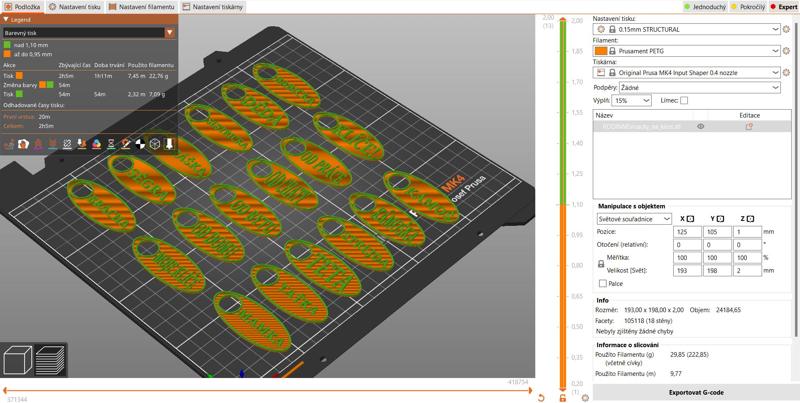The width and height of the screenshot is (800, 403).
Task: Click the Měřítka X scale field
Action: (687, 258)
